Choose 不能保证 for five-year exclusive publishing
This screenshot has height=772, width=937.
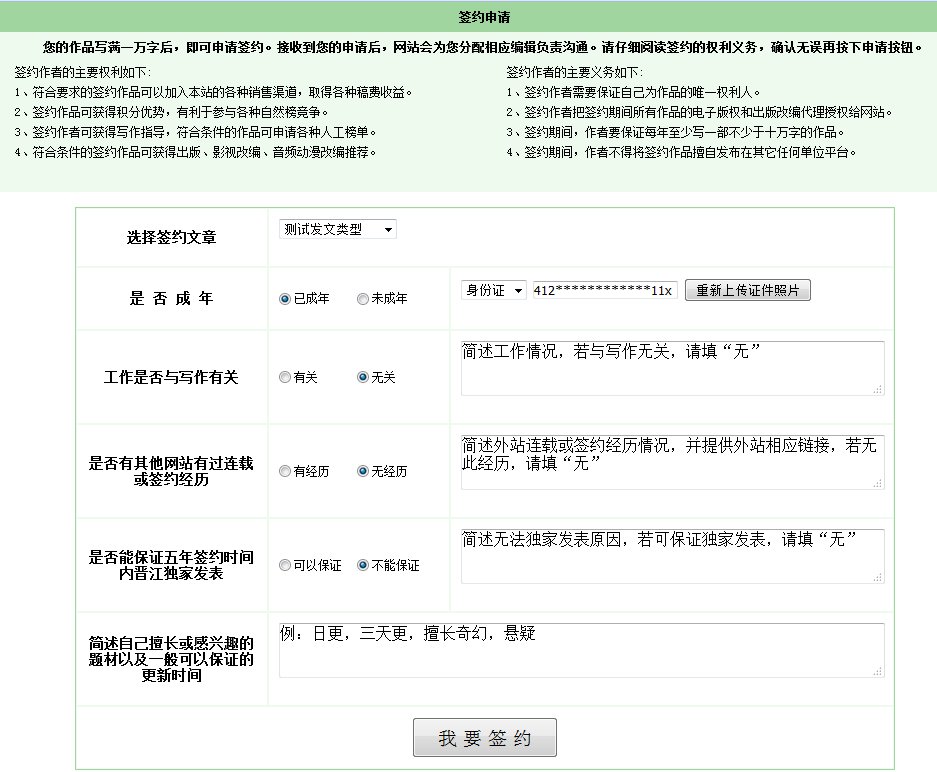[361, 565]
